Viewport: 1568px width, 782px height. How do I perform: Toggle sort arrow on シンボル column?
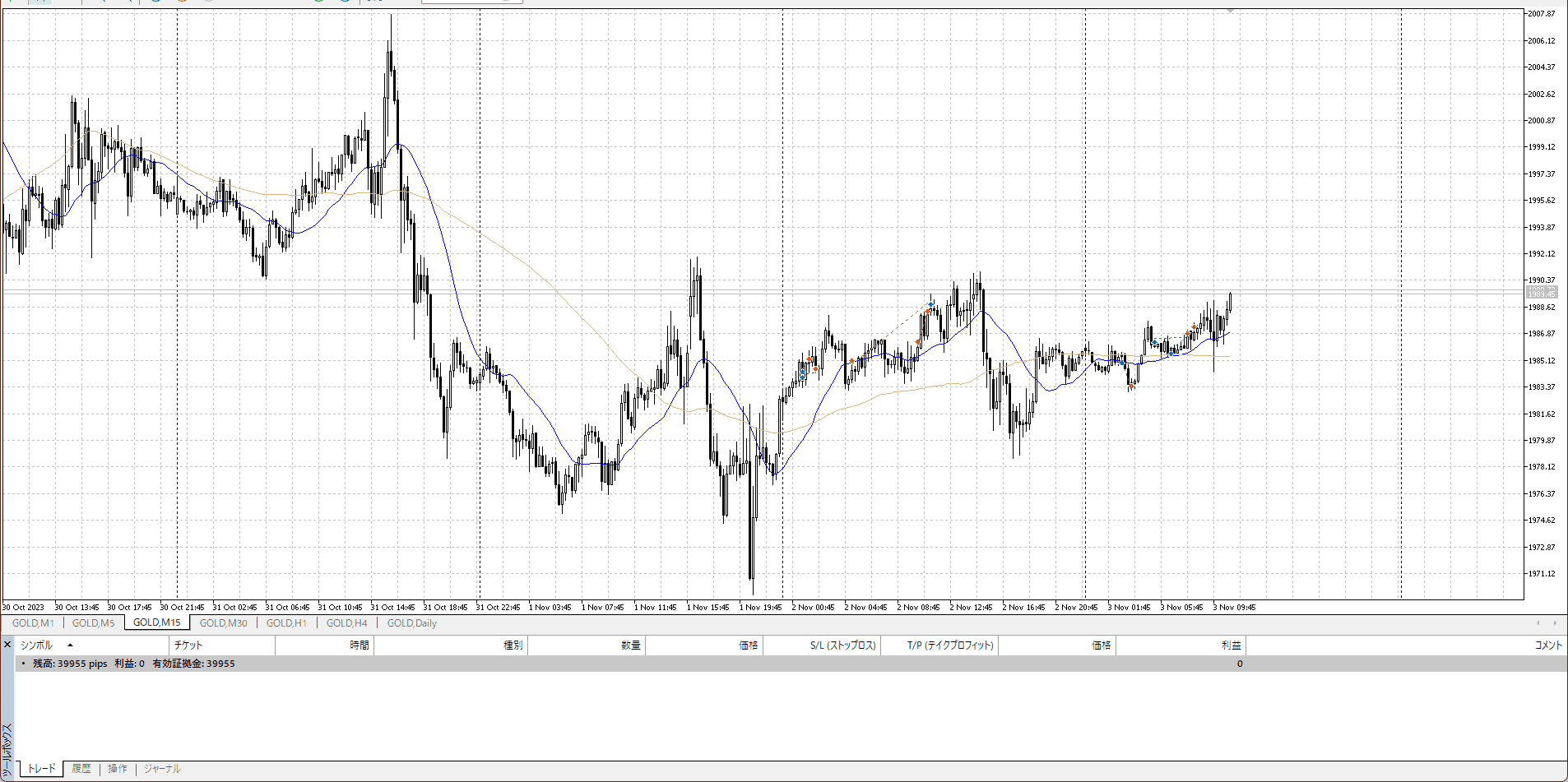click(x=70, y=645)
